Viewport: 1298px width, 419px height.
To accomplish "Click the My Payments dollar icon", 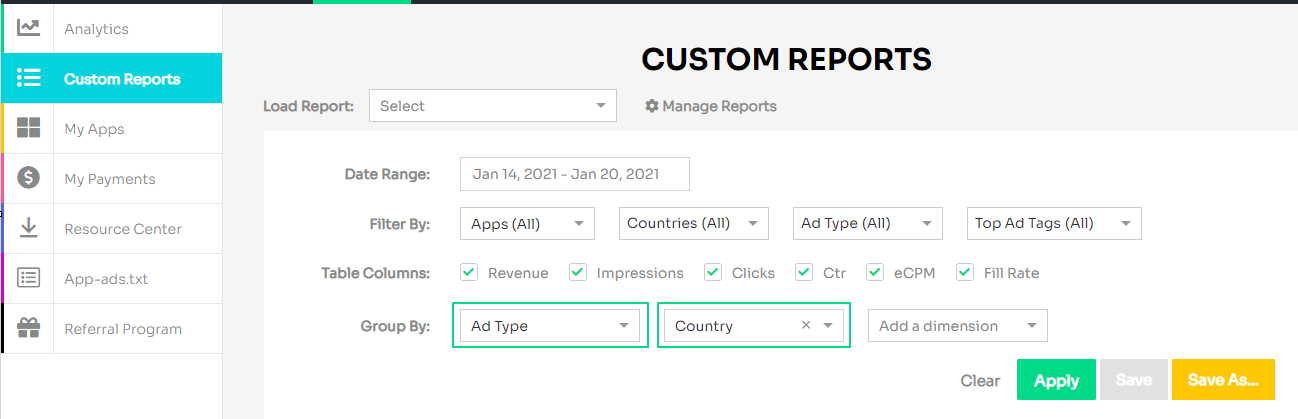I will 29,178.
